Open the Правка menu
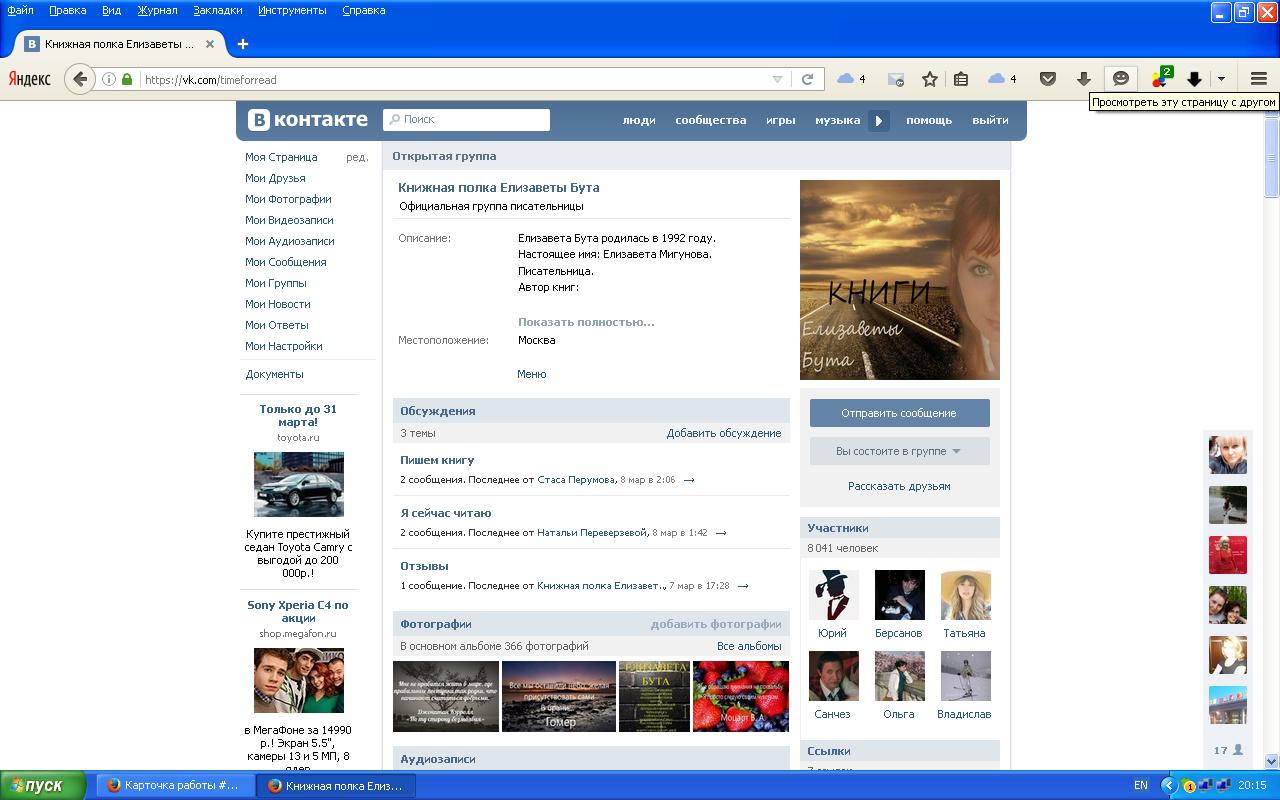The width and height of the screenshot is (1280, 800). click(67, 10)
